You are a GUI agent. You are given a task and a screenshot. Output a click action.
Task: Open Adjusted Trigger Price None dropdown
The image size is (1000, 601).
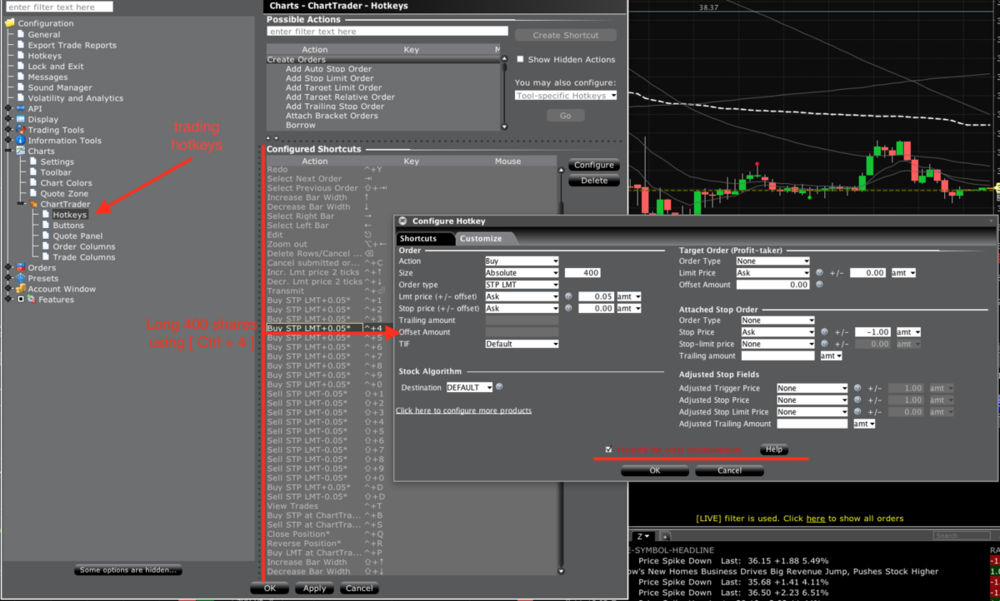(x=811, y=388)
